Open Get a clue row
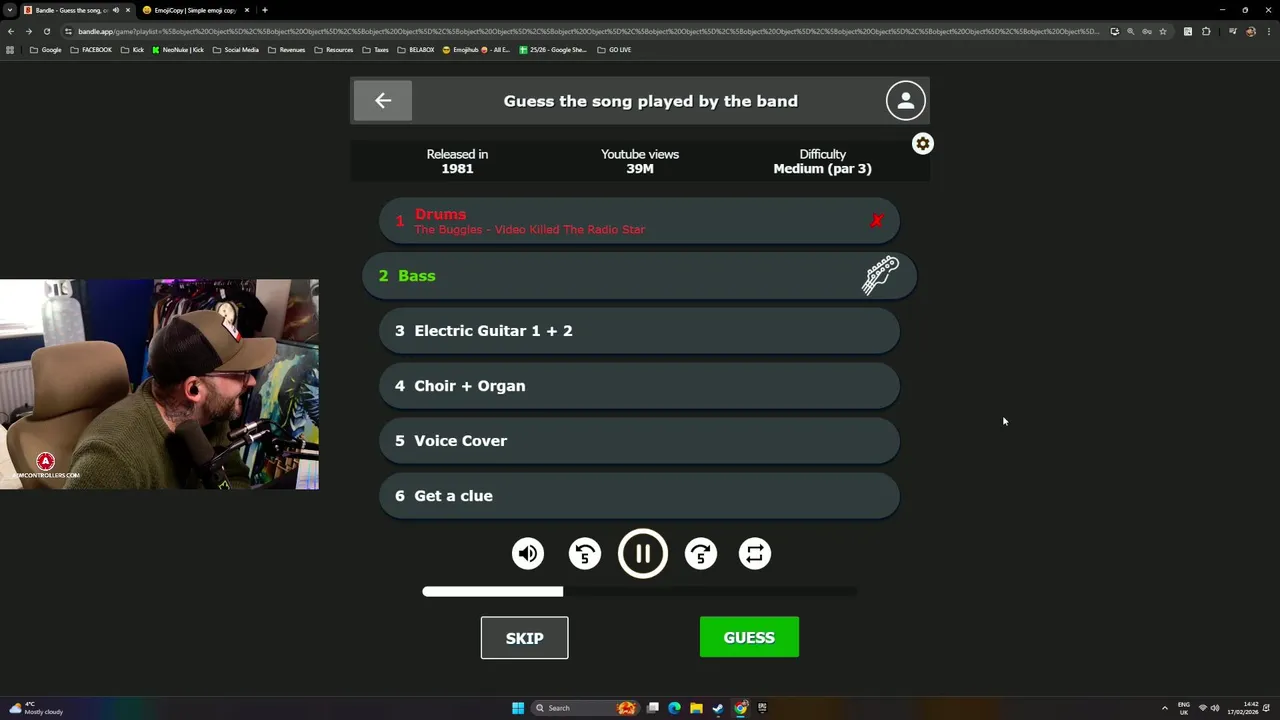 tap(639, 496)
